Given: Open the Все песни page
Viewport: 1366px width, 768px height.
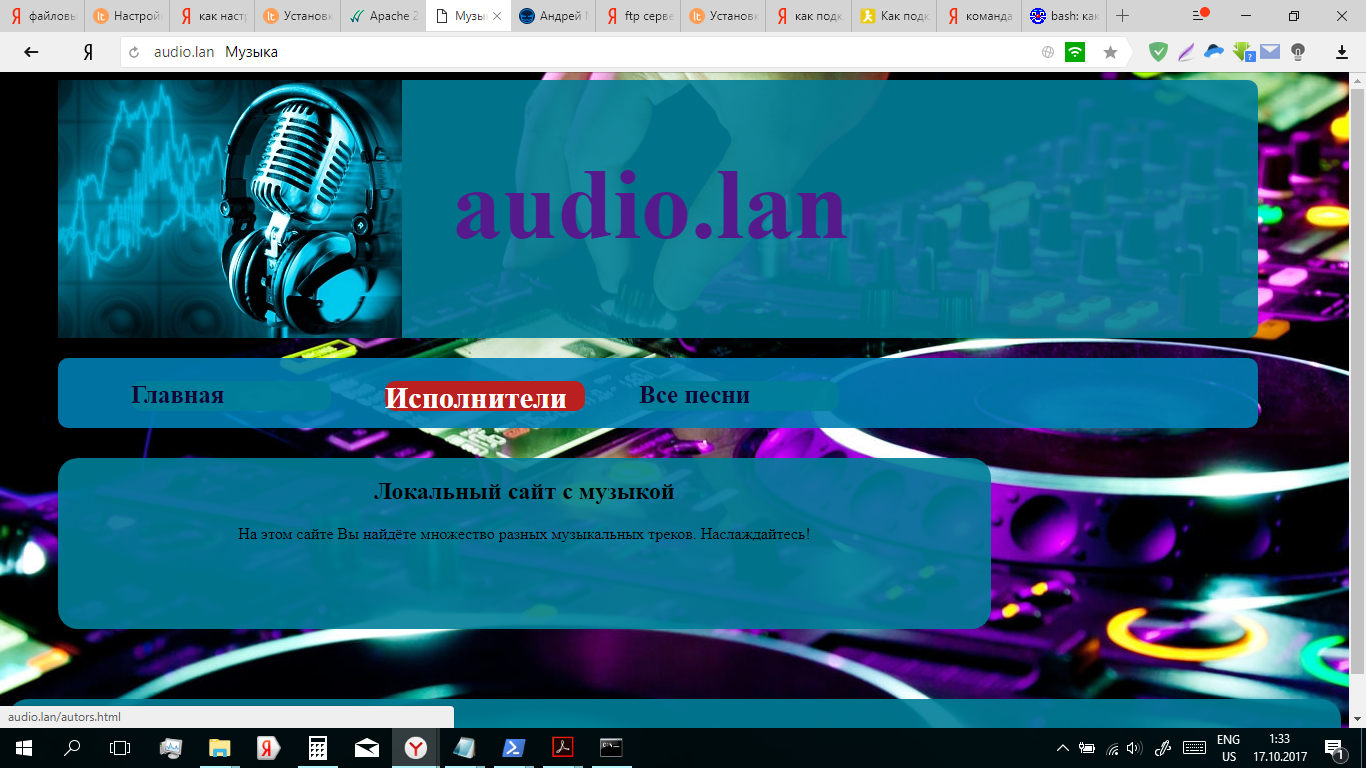Looking at the screenshot, I should (694, 395).
